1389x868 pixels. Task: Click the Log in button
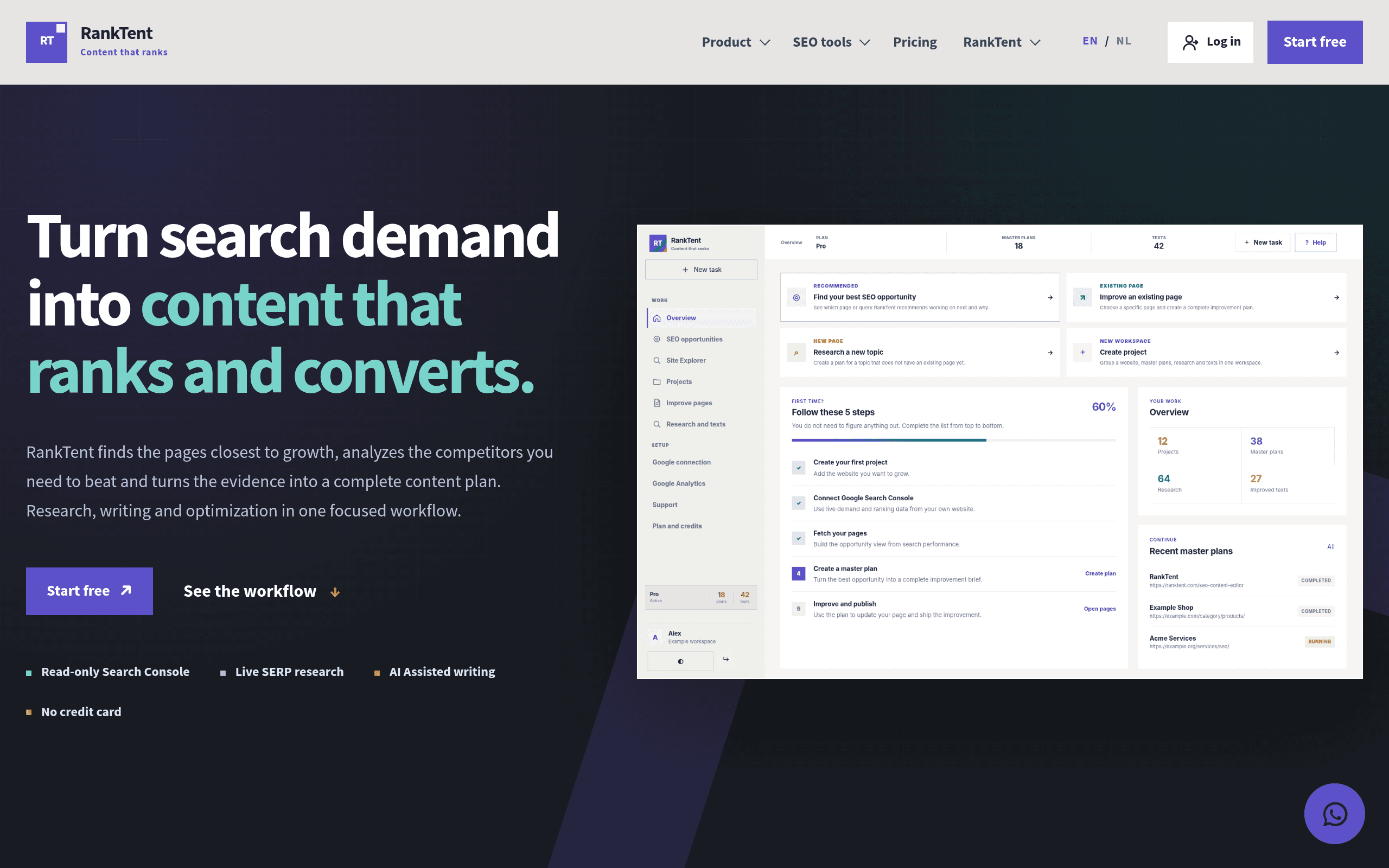tap(1210, 42)
